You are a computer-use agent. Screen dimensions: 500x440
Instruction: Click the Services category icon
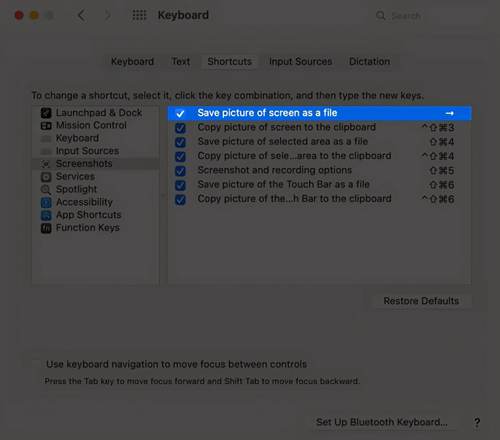click(46, 177)
